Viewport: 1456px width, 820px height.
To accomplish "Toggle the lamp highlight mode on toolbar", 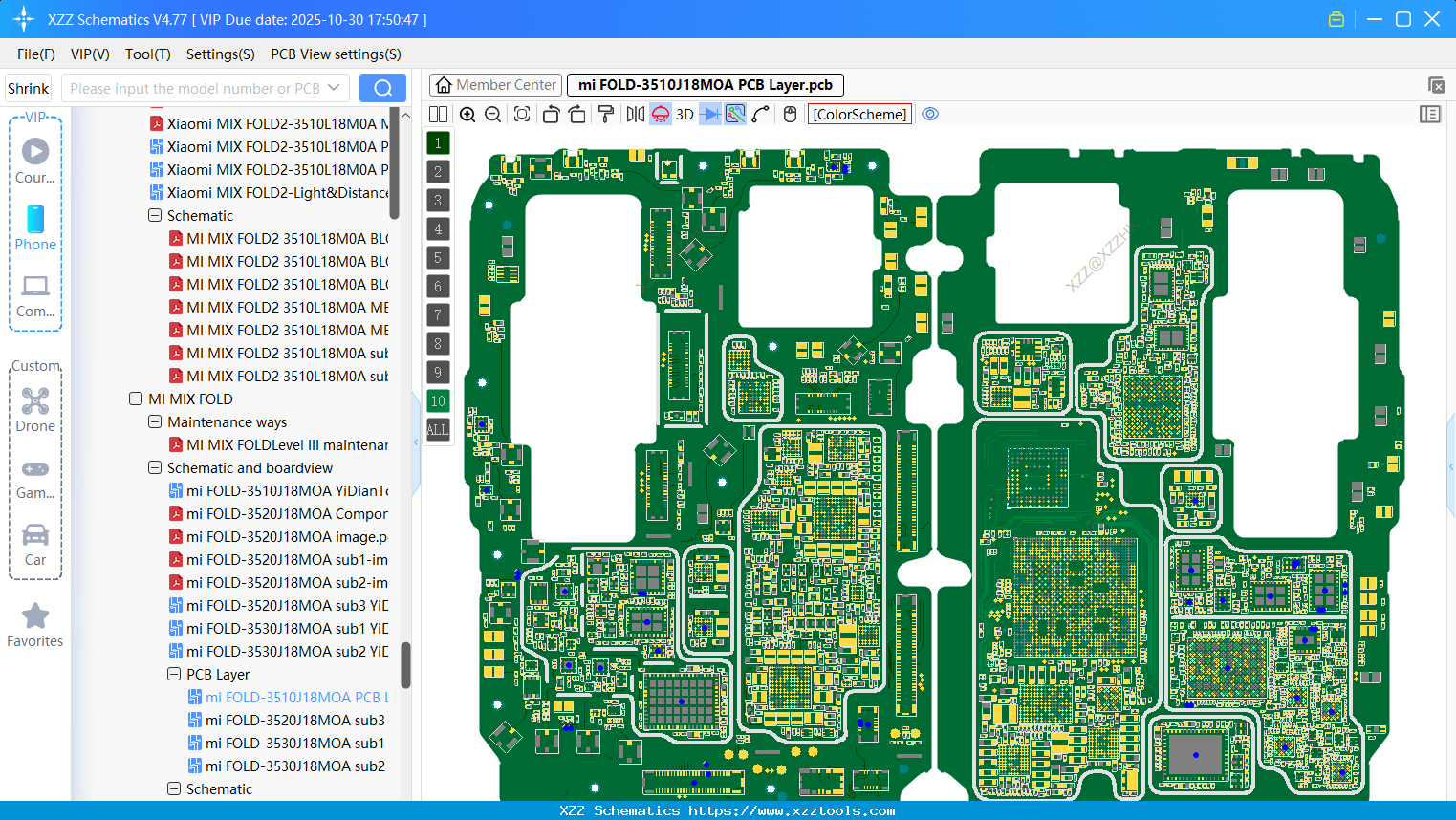I will (659, 114).
